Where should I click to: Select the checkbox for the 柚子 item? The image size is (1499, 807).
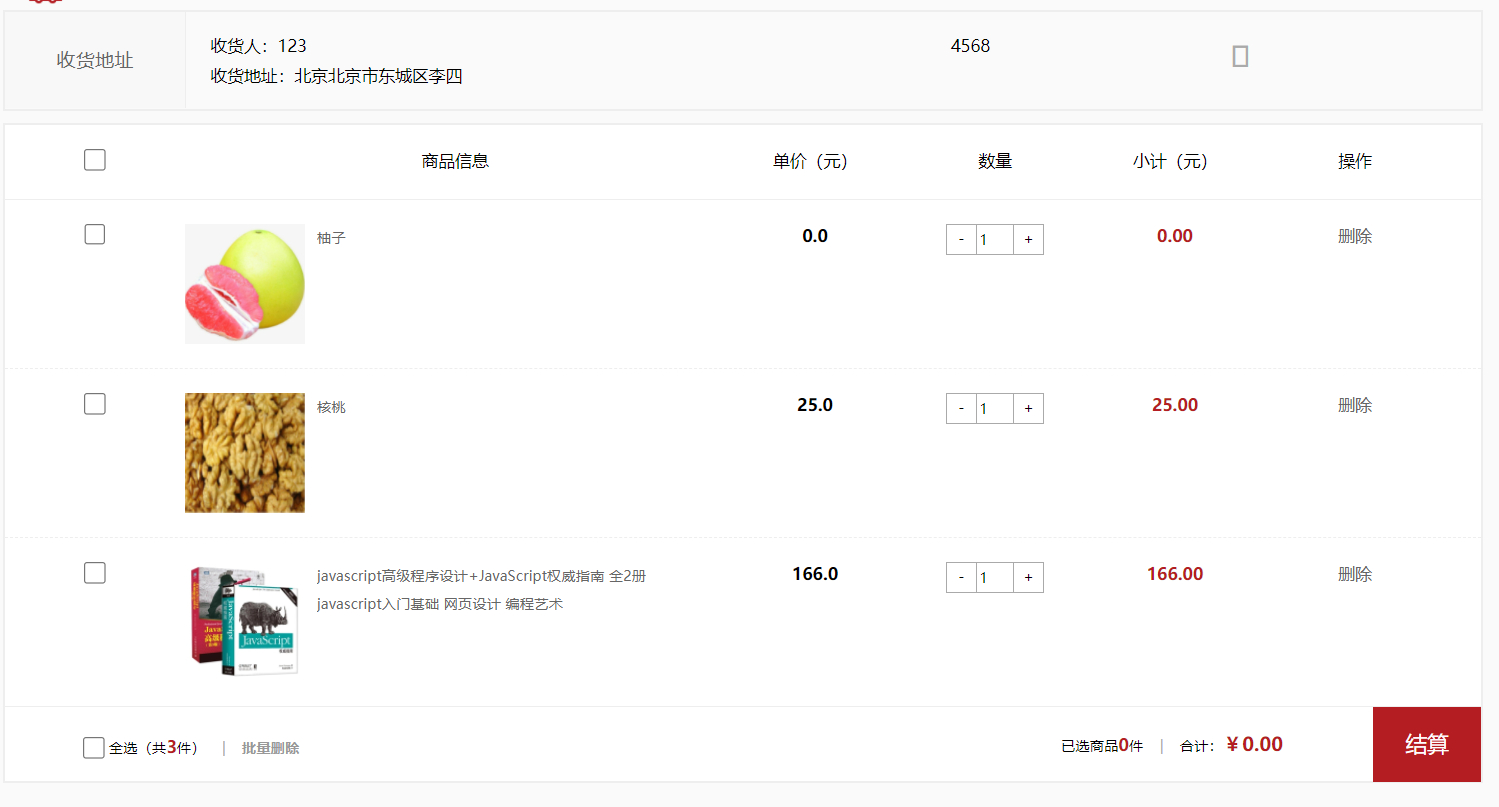94,234
